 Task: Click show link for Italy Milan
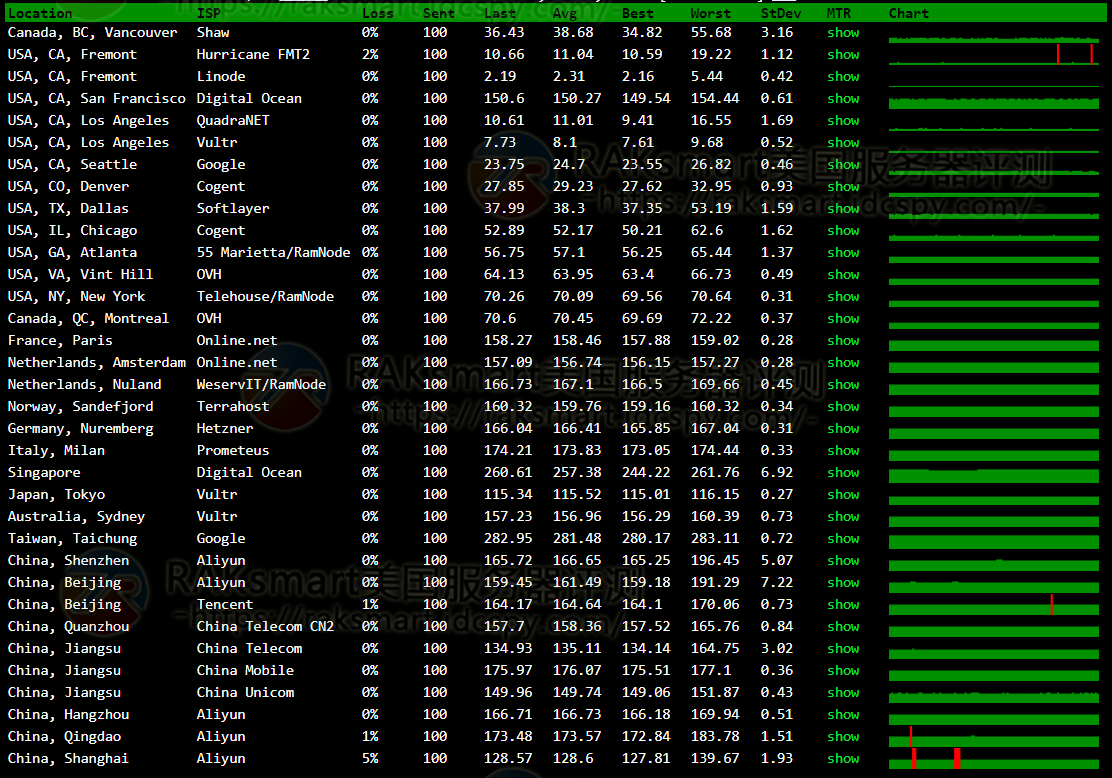(x=843, y=450)
